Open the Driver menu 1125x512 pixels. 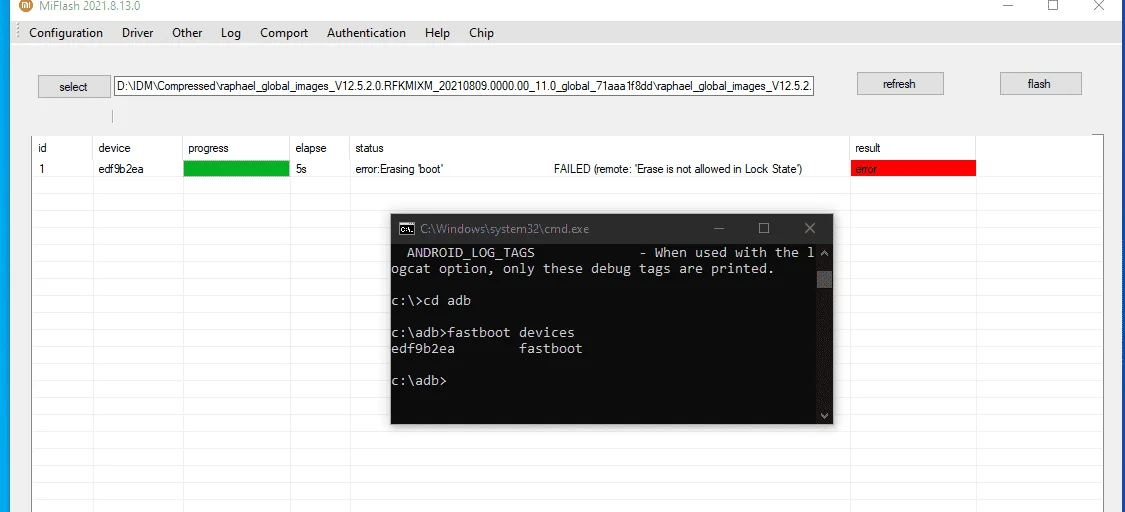(x=138, y=33)
